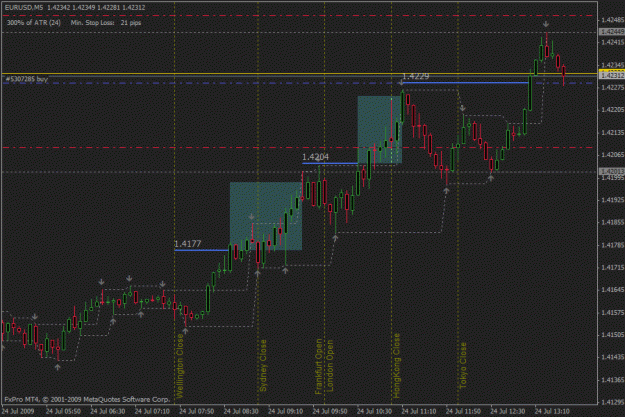Select the "#5307285 buy" order label

point(27,79)
